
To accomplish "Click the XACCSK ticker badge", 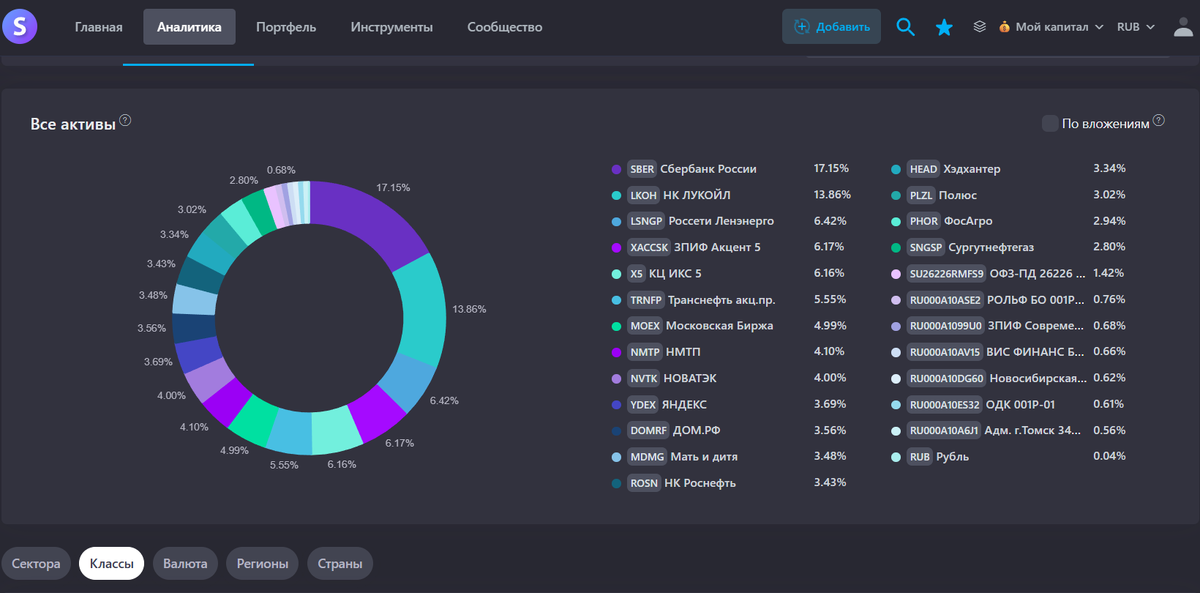I will tap(650, 247).
